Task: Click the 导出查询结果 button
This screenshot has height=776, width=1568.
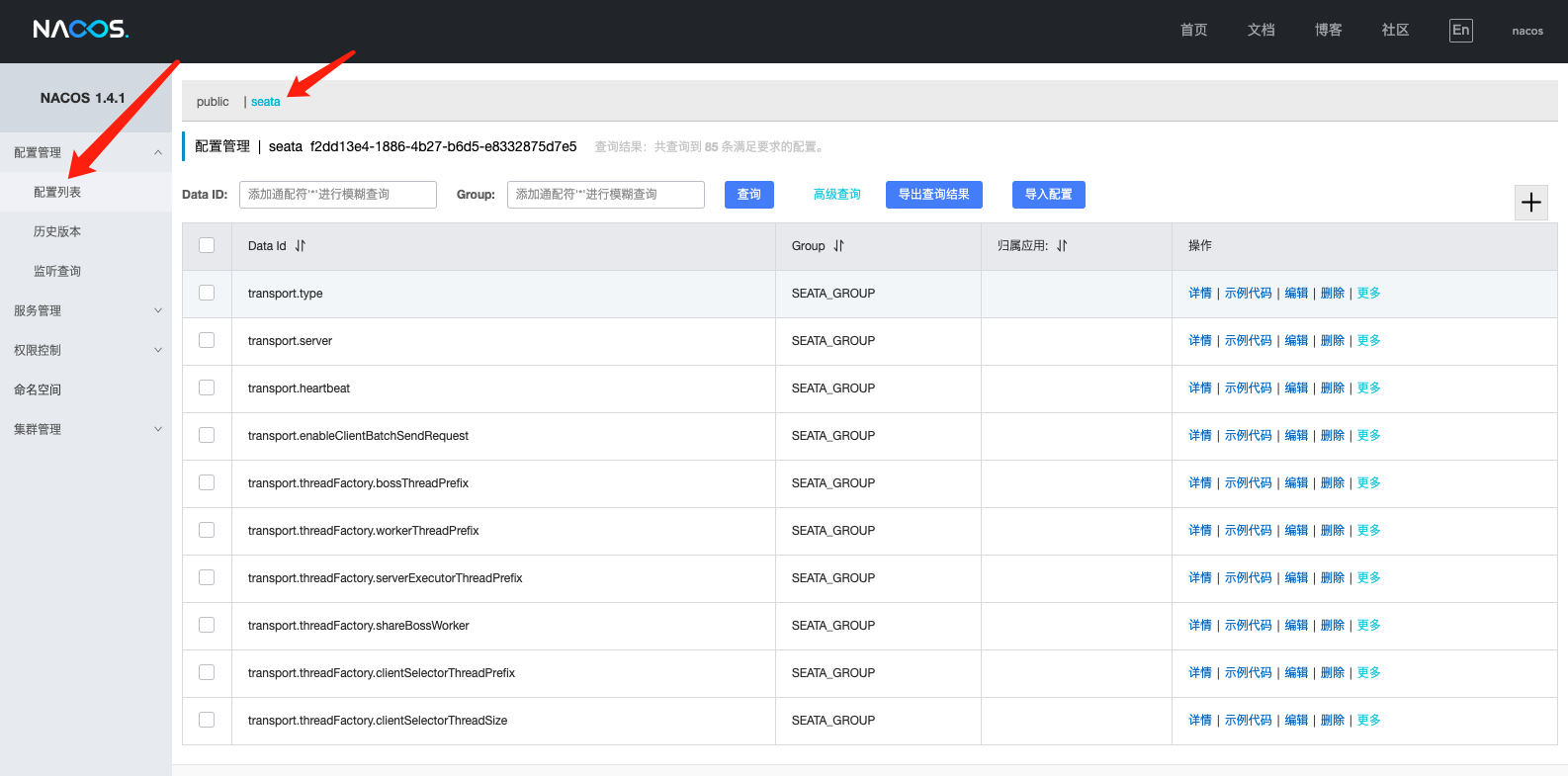Action: (x=933, y=195)
